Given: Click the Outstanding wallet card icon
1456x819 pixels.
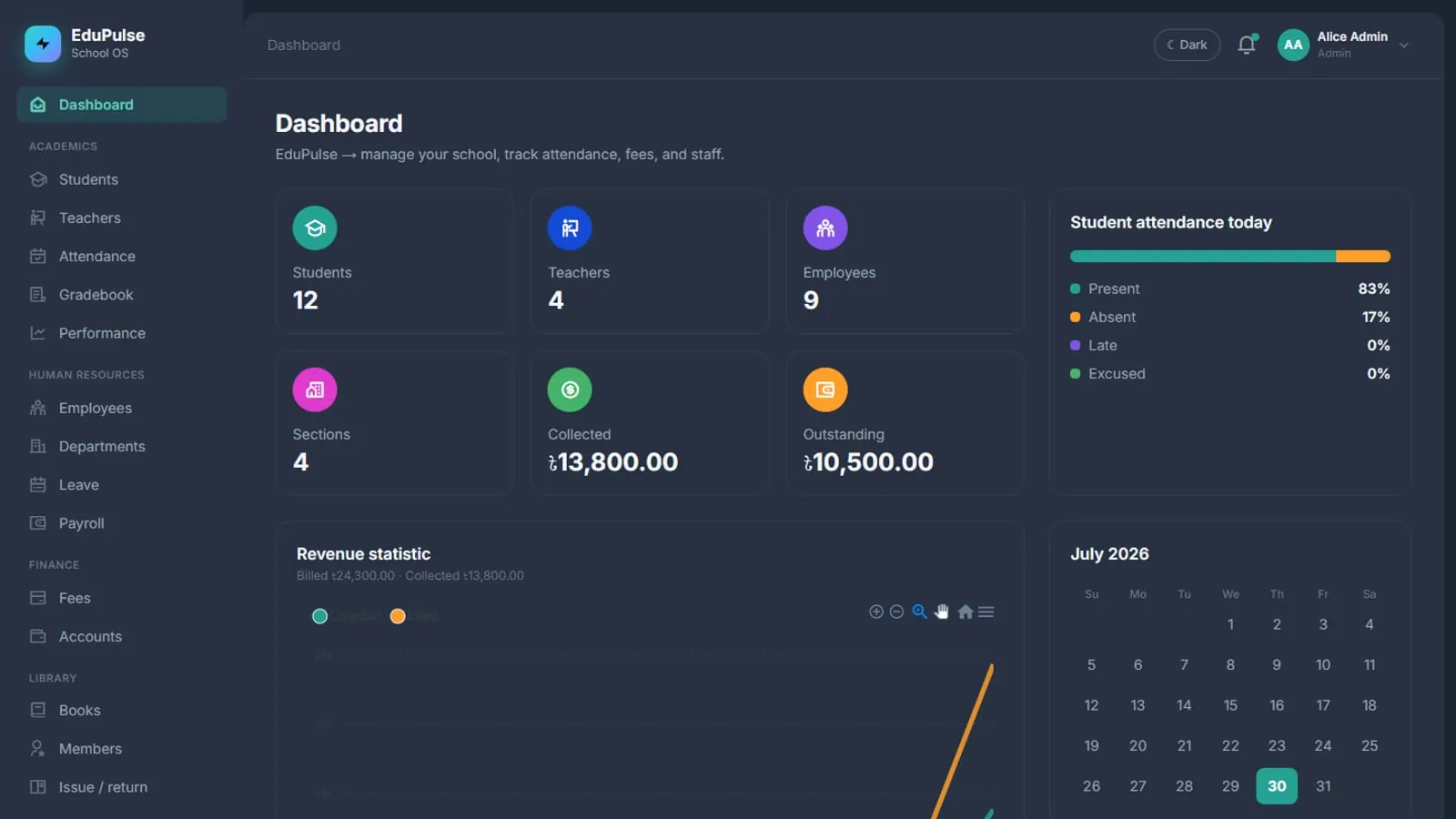Looking at the screenshot, I should (825, 389).
